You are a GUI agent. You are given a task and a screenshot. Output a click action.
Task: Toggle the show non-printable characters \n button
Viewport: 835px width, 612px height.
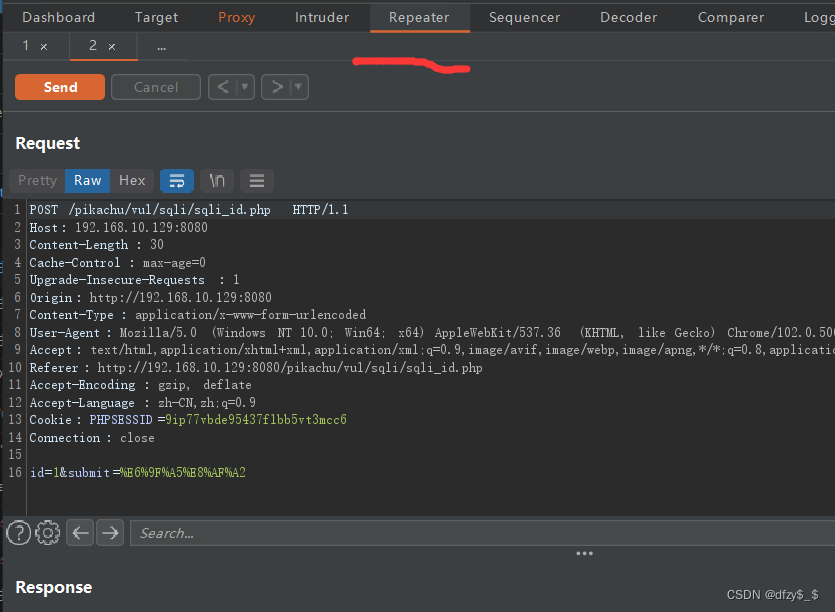217,181
